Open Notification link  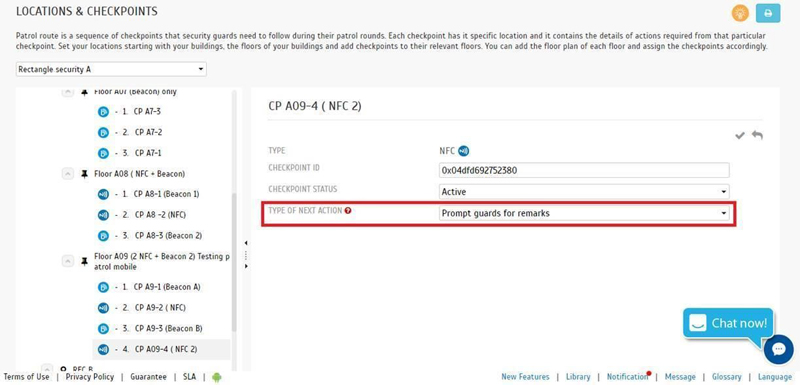click(x=627, y=377)
